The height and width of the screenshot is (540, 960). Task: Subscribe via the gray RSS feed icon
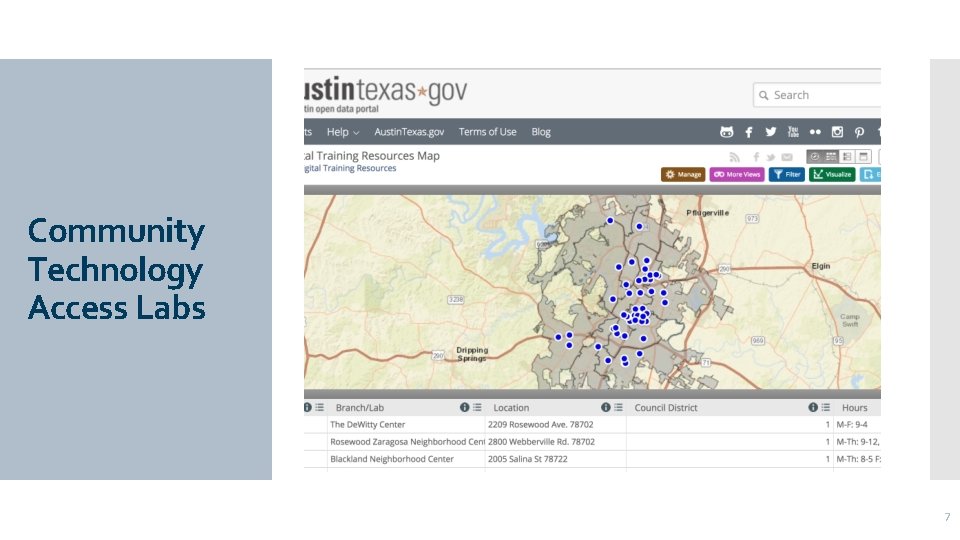(x=735, y=157)
